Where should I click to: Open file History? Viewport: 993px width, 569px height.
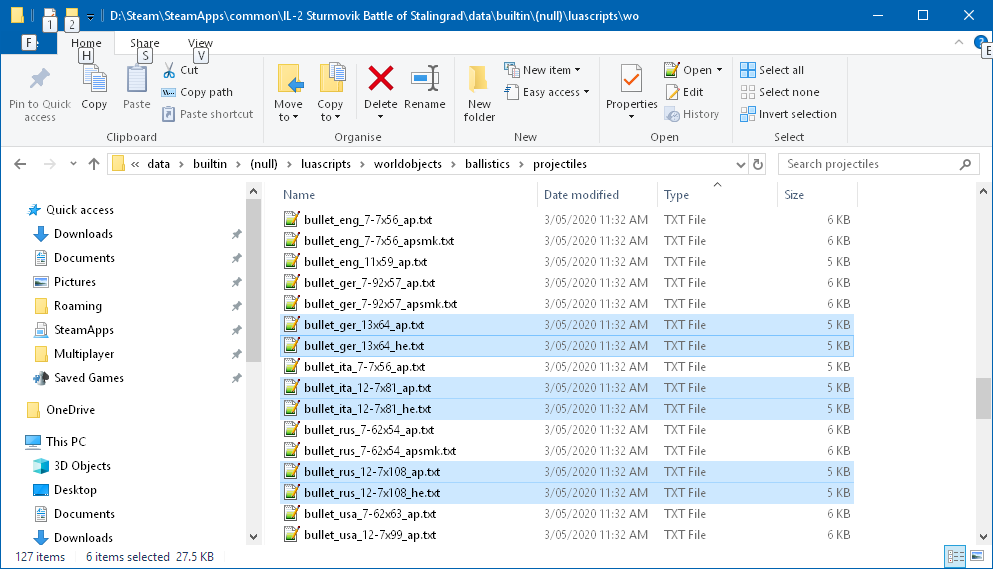[x=692, y=114]
